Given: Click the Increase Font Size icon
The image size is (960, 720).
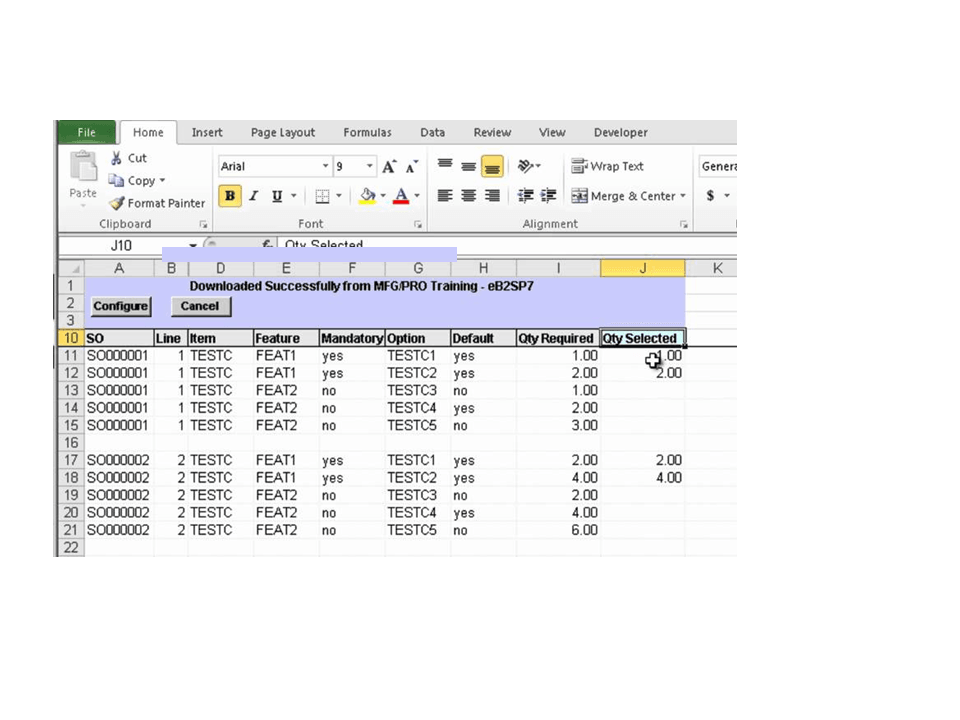Looking at the screenshot, I should coord(389,167).
